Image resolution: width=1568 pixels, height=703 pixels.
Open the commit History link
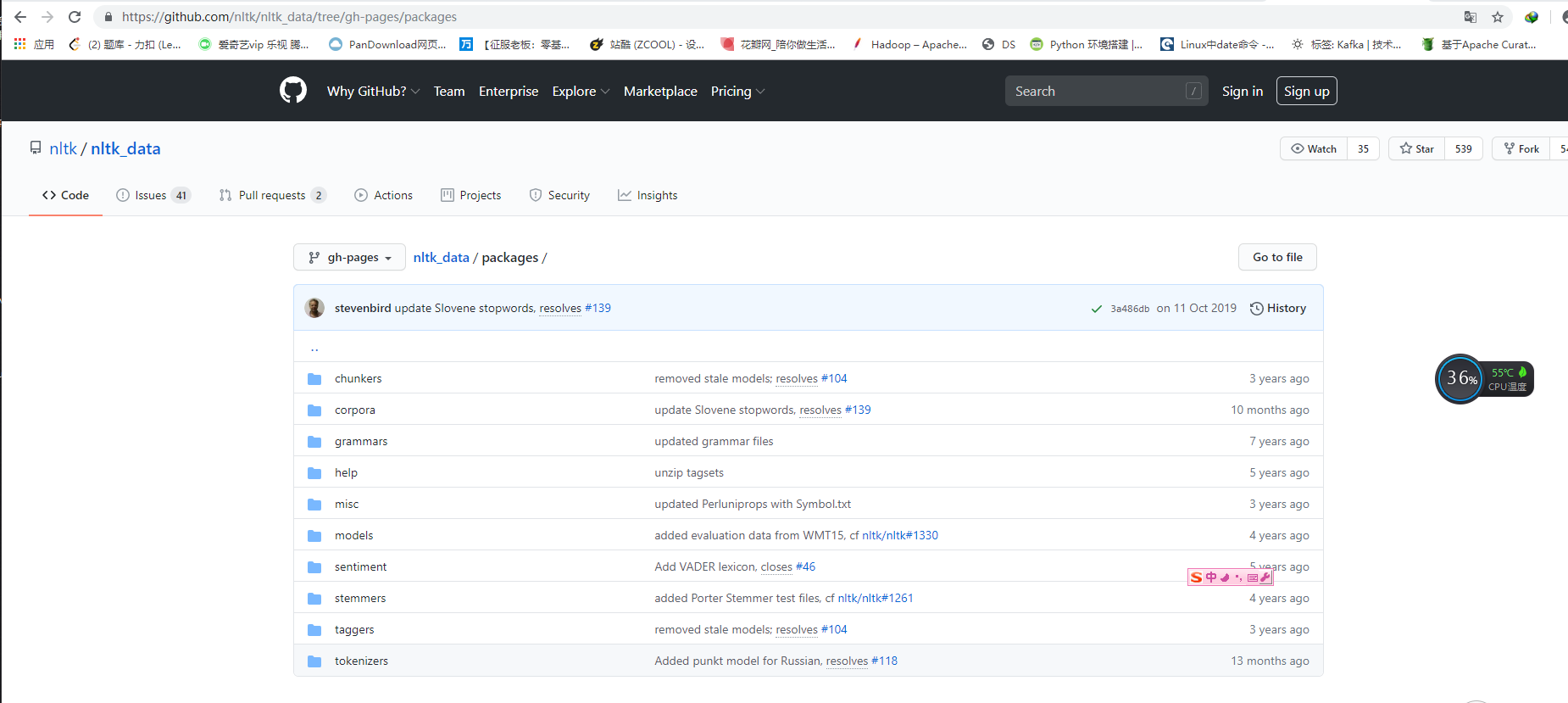tap(1278, 308)
